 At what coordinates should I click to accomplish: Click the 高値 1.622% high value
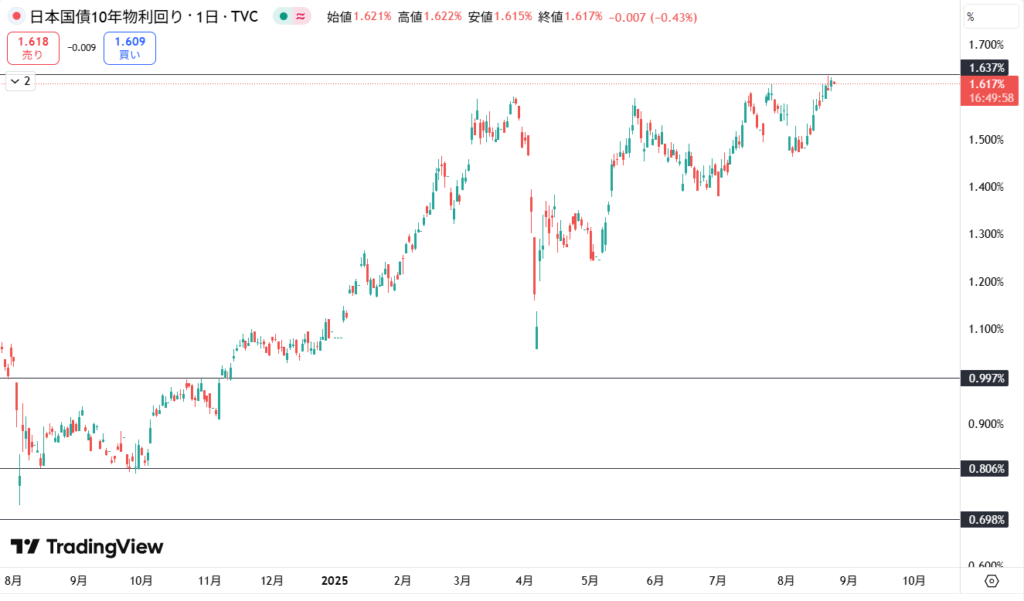click(430, 17)
